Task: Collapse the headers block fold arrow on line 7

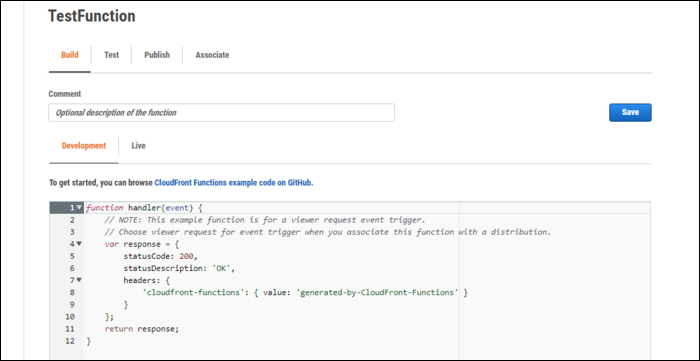Action: pyautogui.click(x=79, y=280)
